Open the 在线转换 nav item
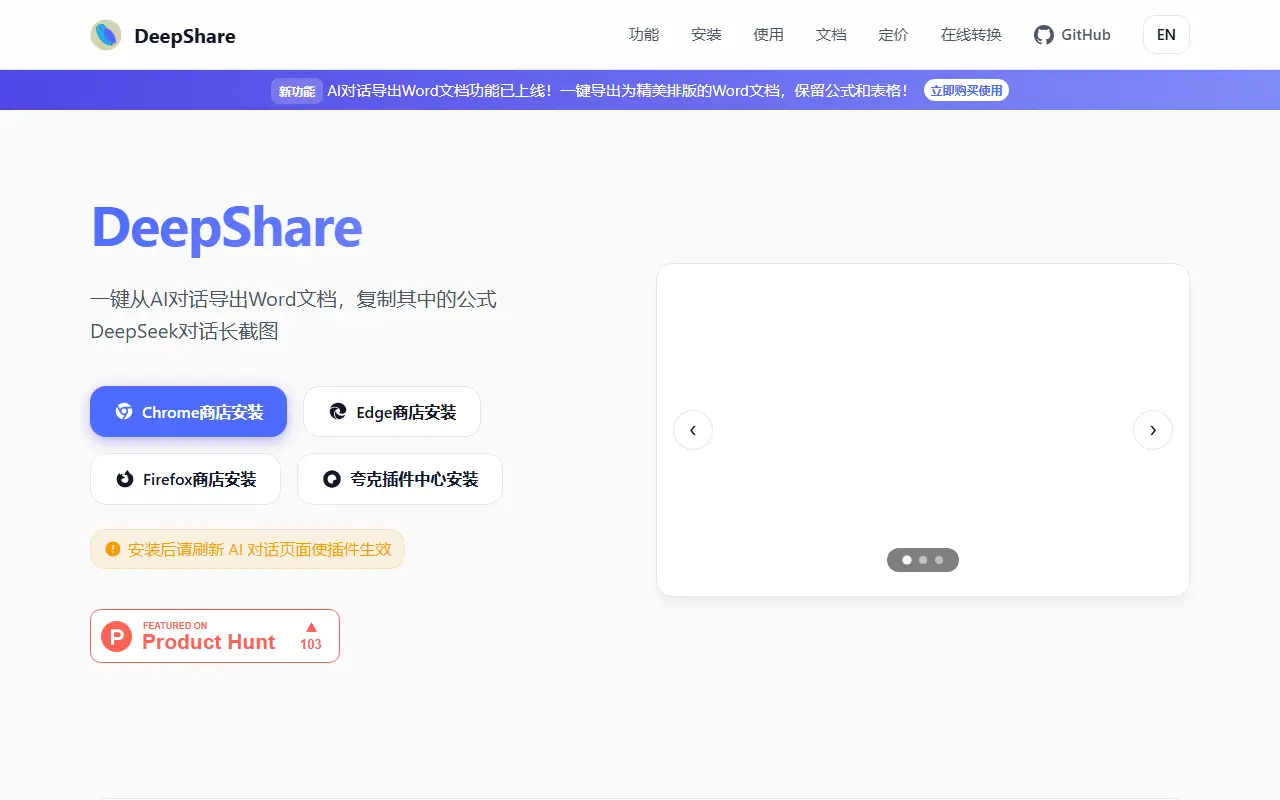This screenshot has width=1280, height=800. 971,35
